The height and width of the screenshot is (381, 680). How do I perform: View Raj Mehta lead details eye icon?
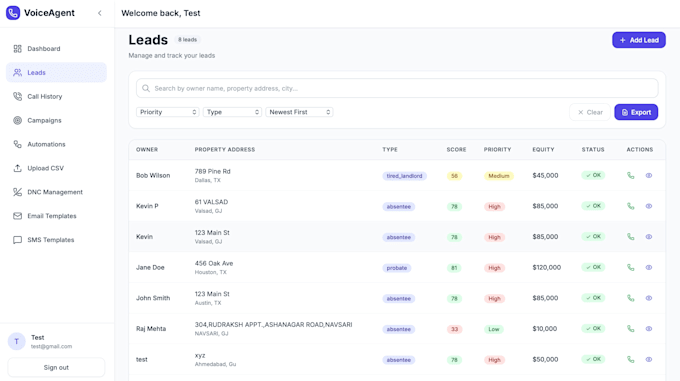[x=649, y=329]
